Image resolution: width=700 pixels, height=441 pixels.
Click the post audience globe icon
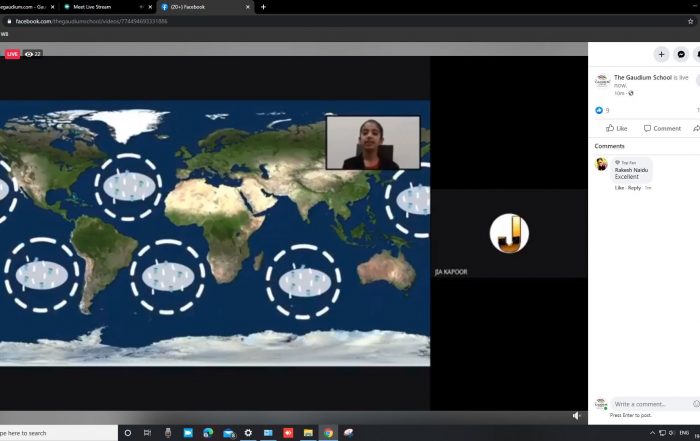[631, 93]
